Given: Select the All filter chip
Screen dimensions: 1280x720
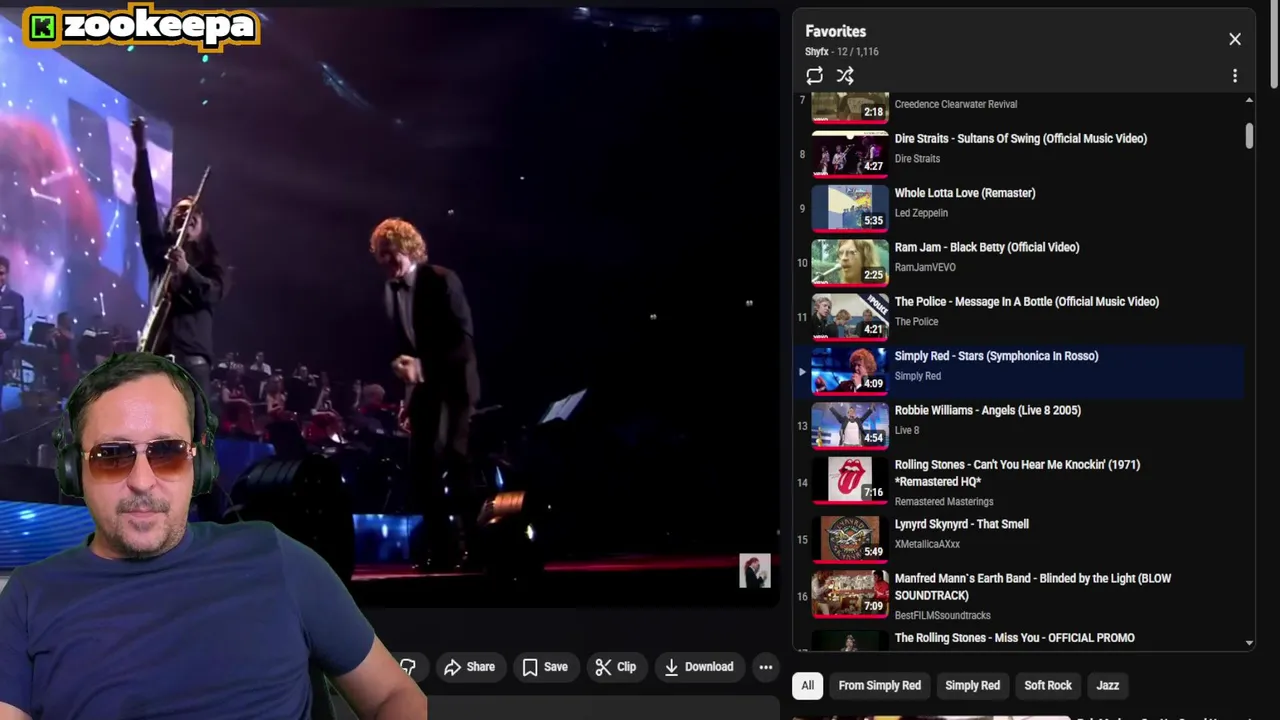Looking at the screenshot, I should point(807,685).
